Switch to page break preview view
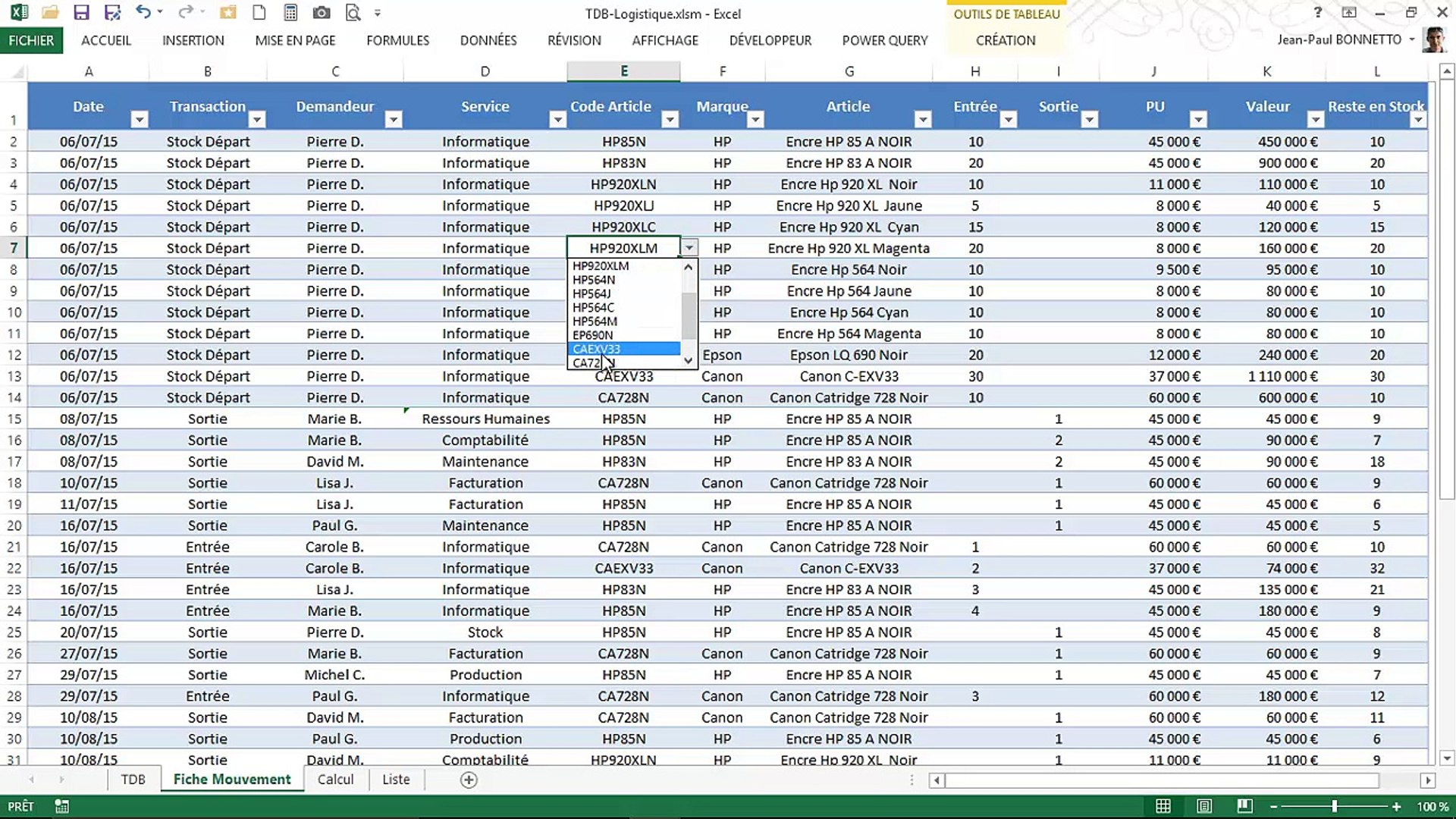Viewport: 1456px width, 819px height. (1244, 806)
